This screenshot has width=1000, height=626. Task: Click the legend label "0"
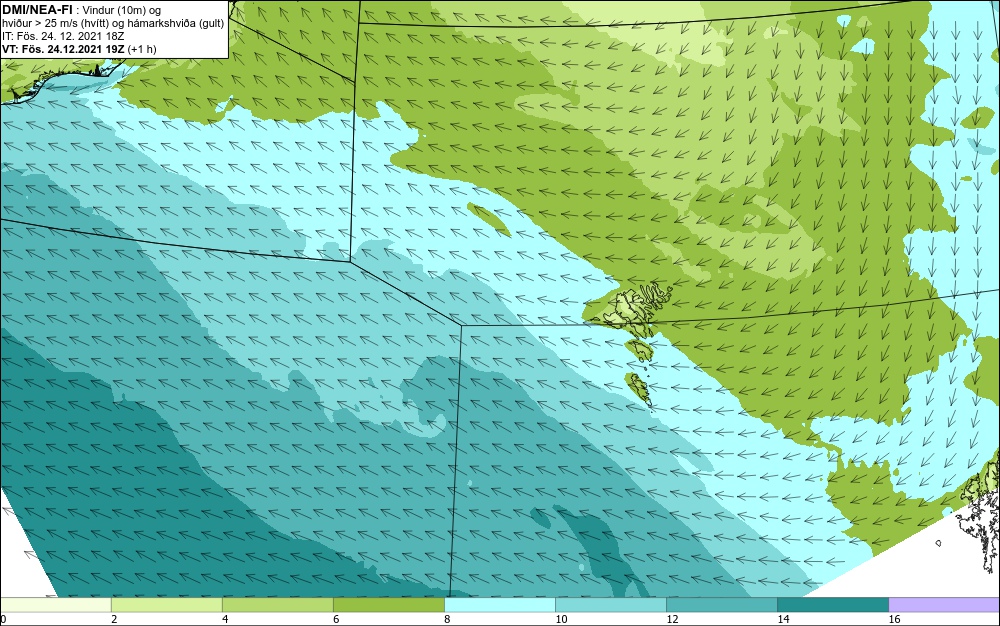(x=3, y=619)
